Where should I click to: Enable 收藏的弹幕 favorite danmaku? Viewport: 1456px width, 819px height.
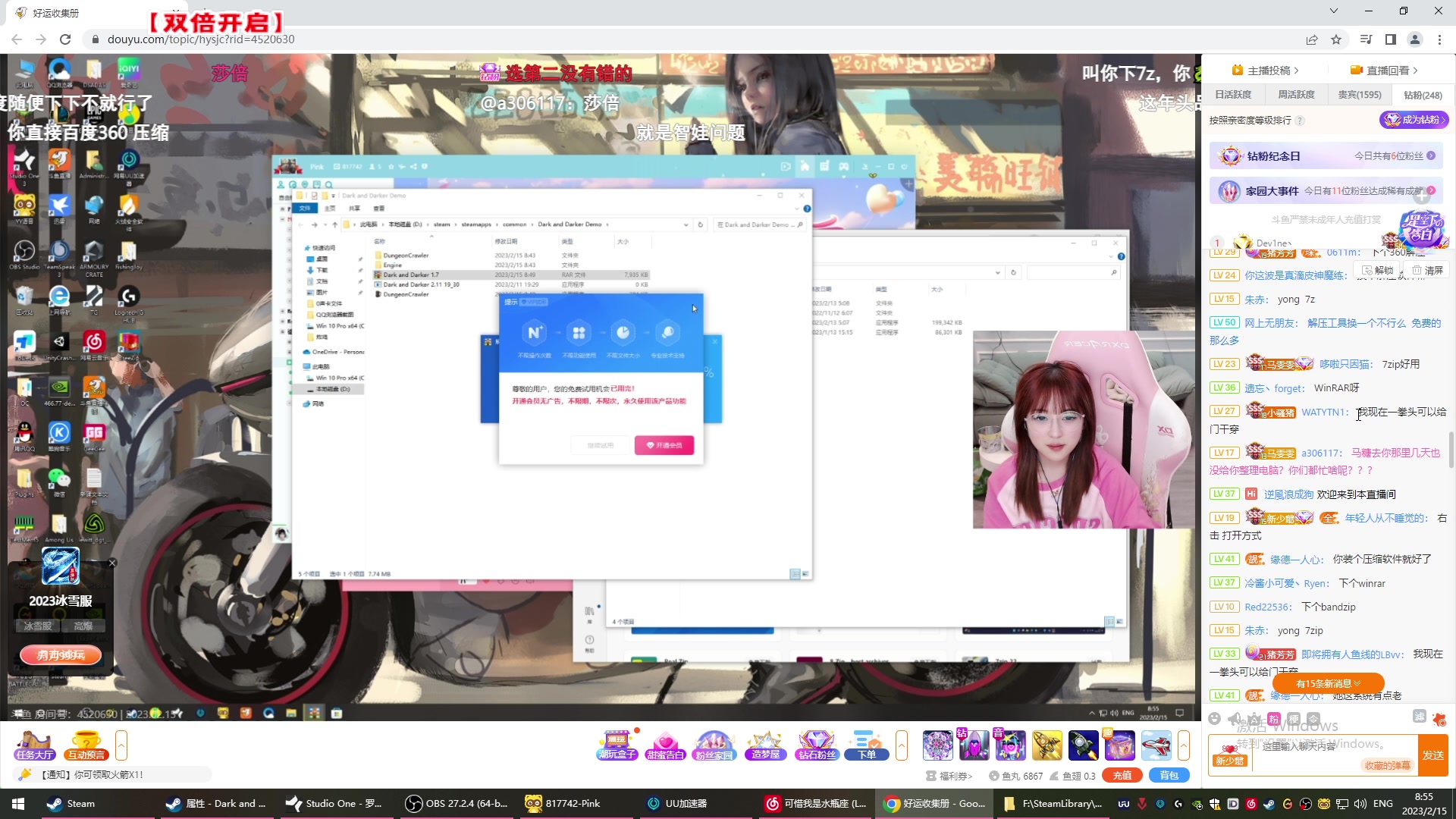[x=1386, y=764]
